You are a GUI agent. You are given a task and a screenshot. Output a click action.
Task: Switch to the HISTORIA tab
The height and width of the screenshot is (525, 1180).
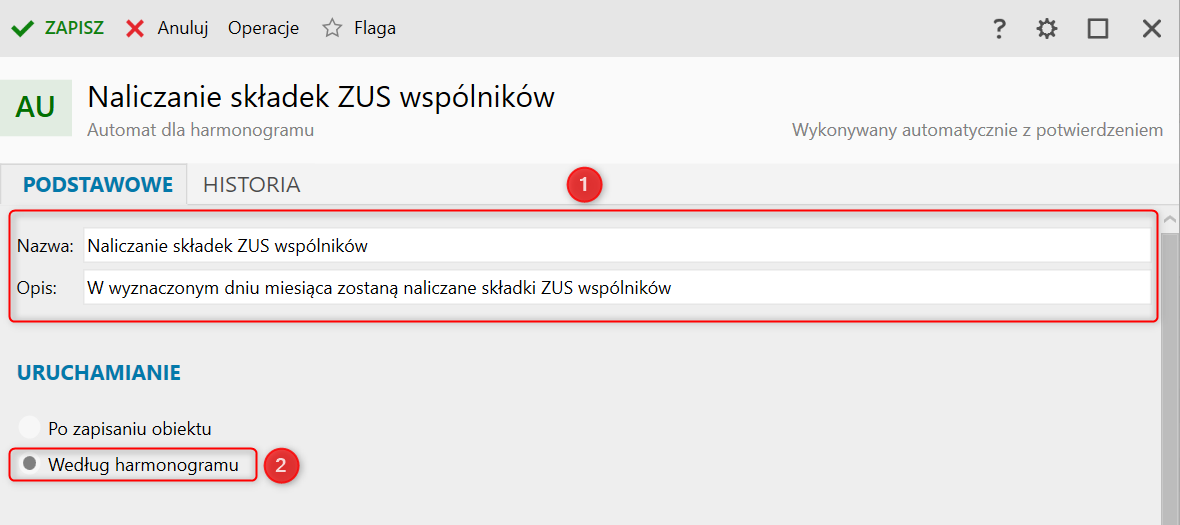point(251,185)
